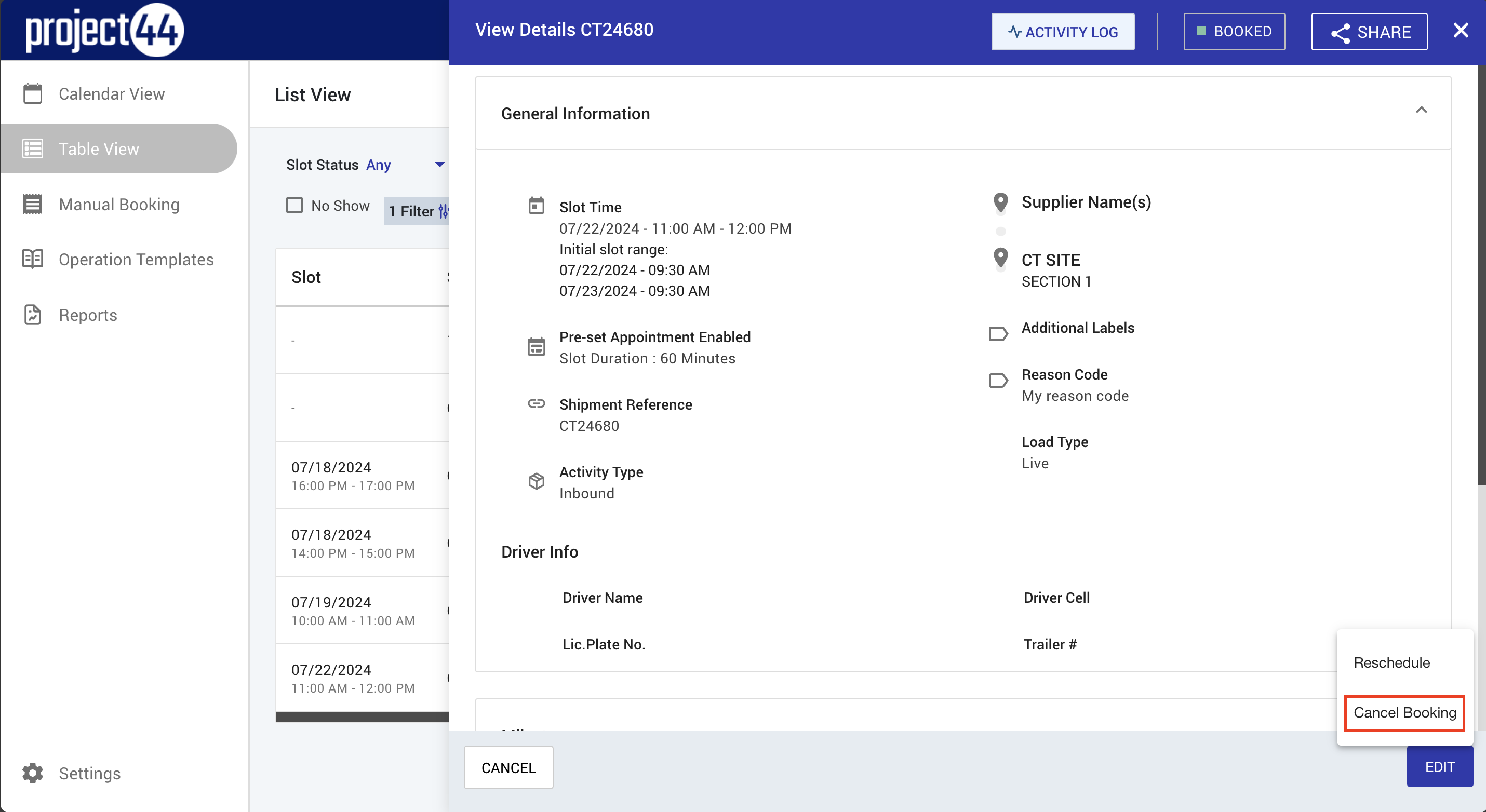Collapse the General Information section
Screen dimensions: 1486x812
click(x=1422, y=110)
